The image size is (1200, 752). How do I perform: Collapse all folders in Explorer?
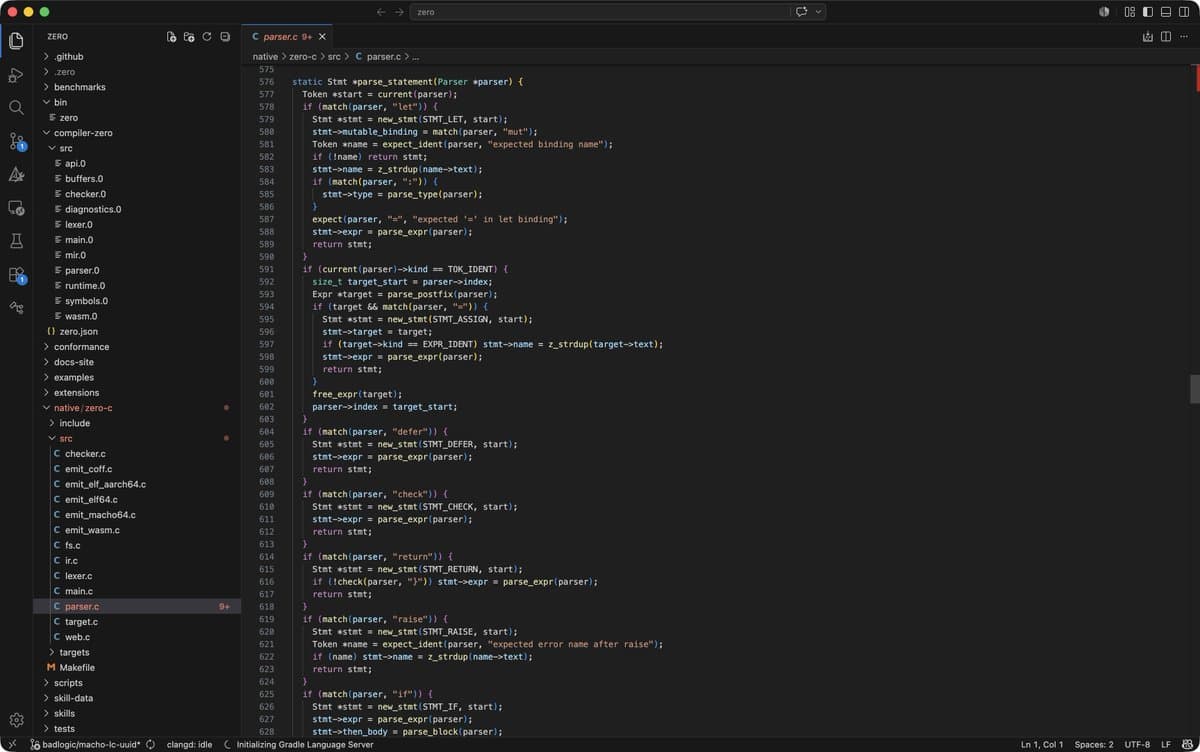225,37
